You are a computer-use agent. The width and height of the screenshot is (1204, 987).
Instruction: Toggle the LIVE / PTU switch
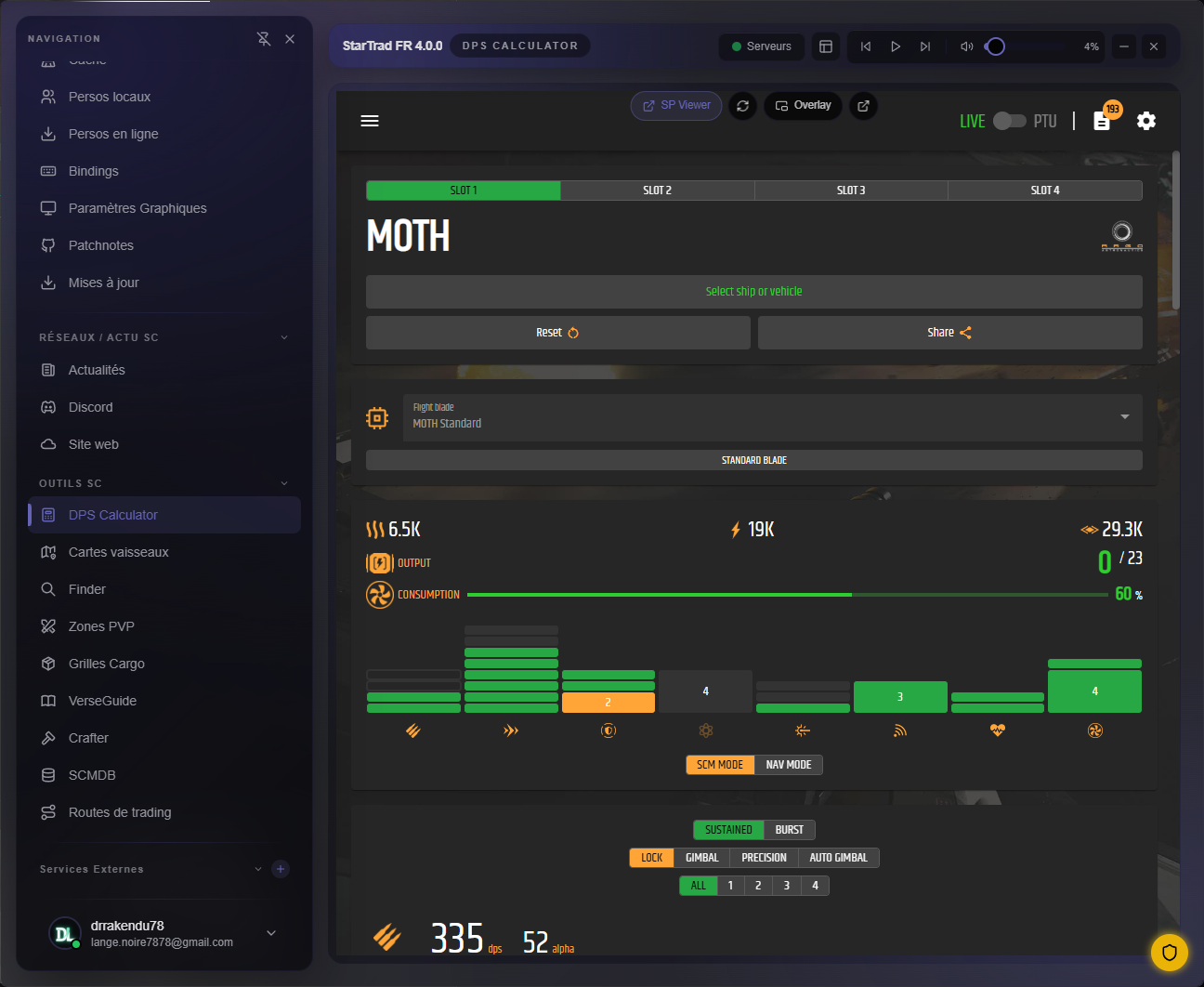click(1009, 121)
